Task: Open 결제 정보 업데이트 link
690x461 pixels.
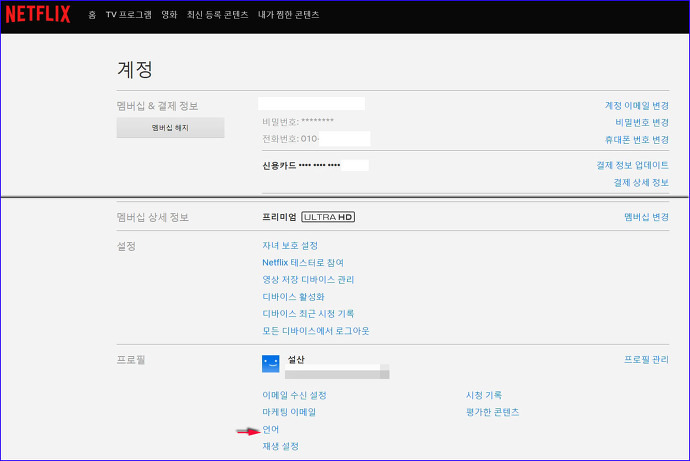Action: pyautogui.click(x=632, y=165)
